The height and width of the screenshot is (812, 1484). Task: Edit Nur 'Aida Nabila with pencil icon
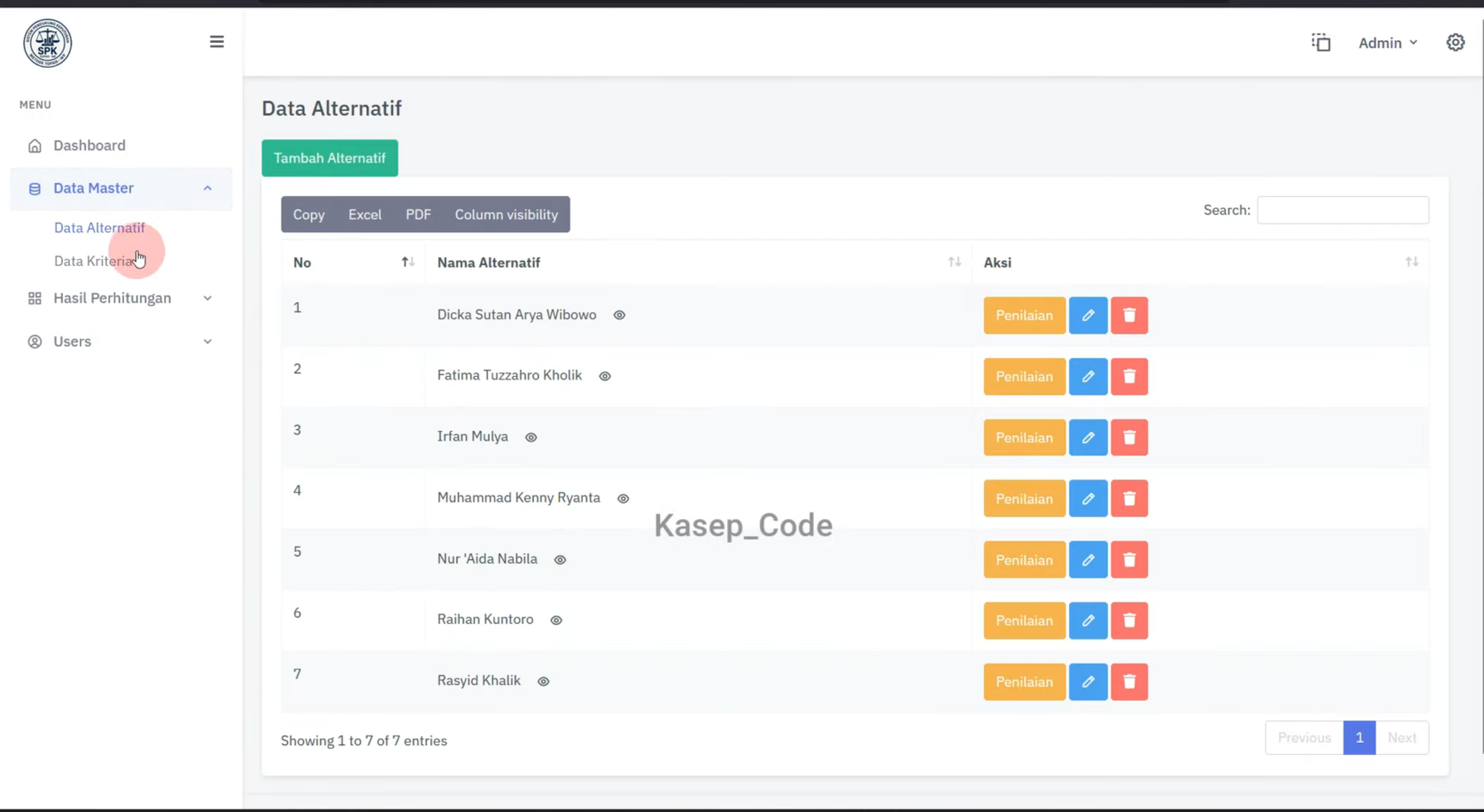(1088, 560)
